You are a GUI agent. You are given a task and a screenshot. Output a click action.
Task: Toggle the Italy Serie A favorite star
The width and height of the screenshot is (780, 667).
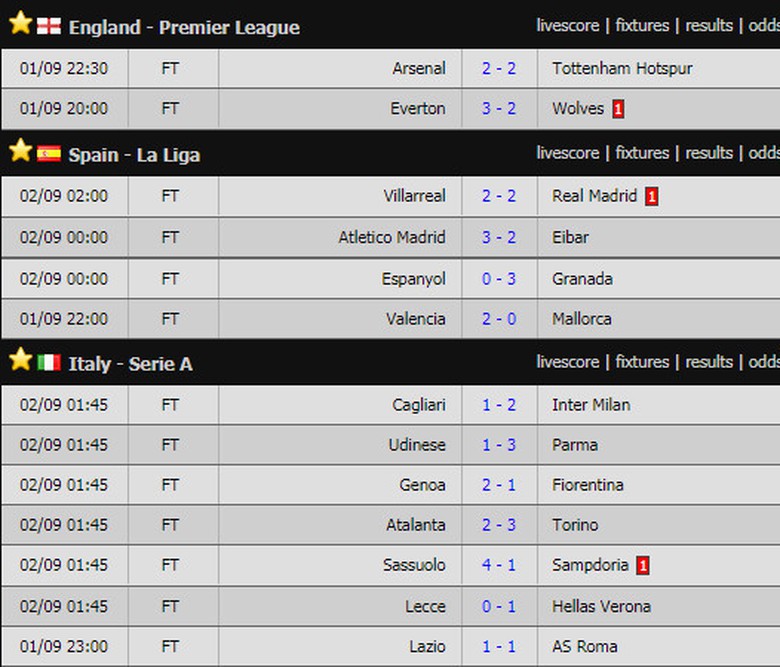pyautogui.click(x=20, y=360)
